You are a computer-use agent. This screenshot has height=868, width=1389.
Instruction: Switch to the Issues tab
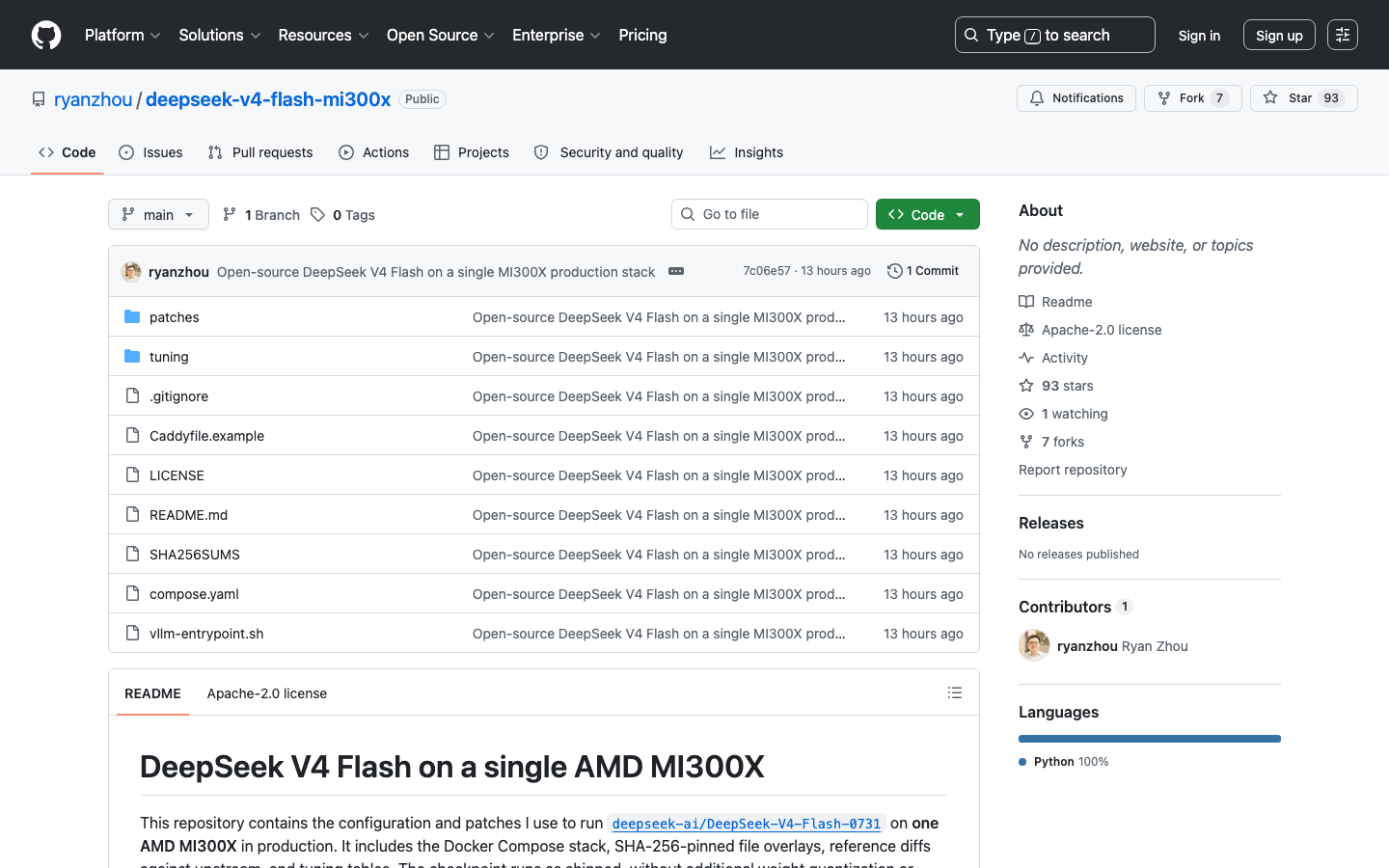(x=150, y=152)
